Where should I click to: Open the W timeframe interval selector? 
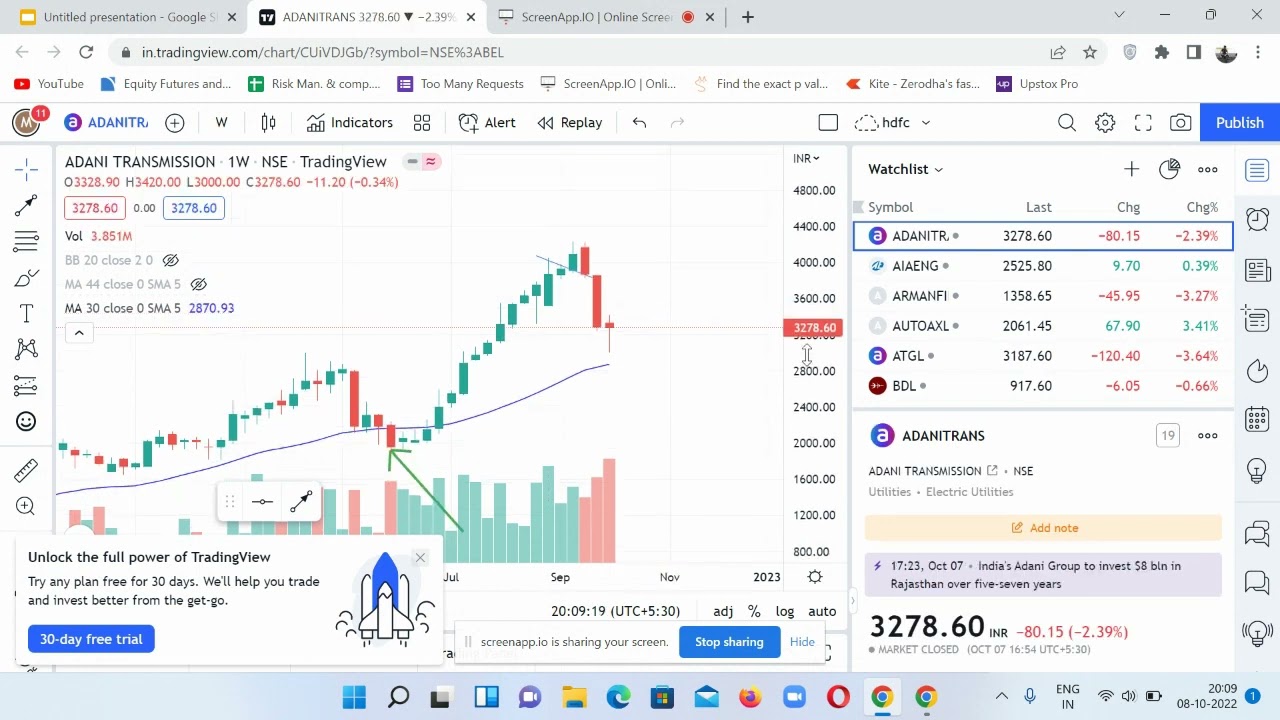221,122
